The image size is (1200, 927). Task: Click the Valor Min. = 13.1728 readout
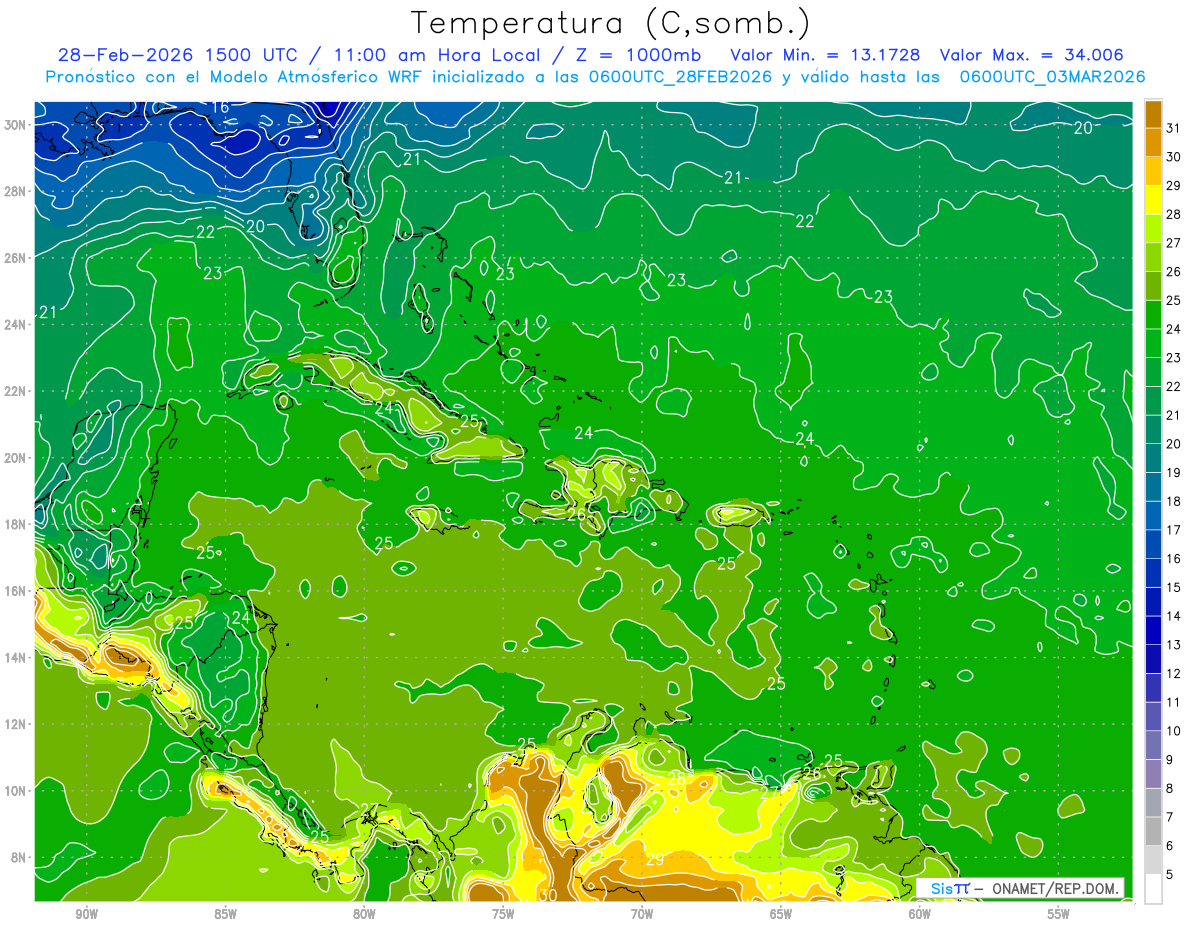[x=825, y=55]
